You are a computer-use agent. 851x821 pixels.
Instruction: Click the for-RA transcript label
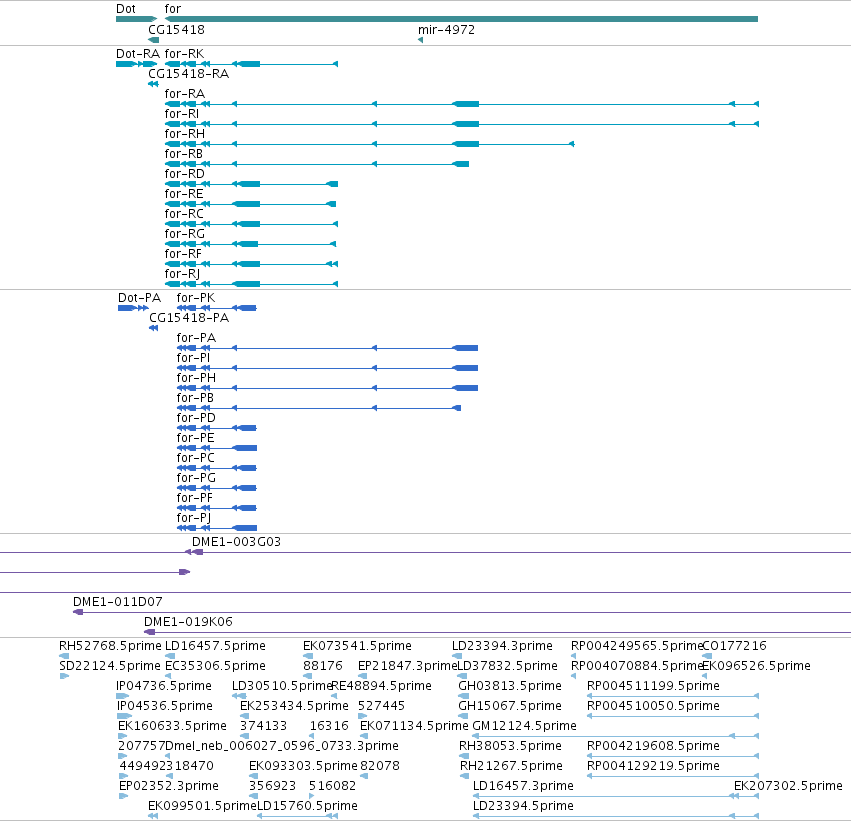tap(185, 94)
